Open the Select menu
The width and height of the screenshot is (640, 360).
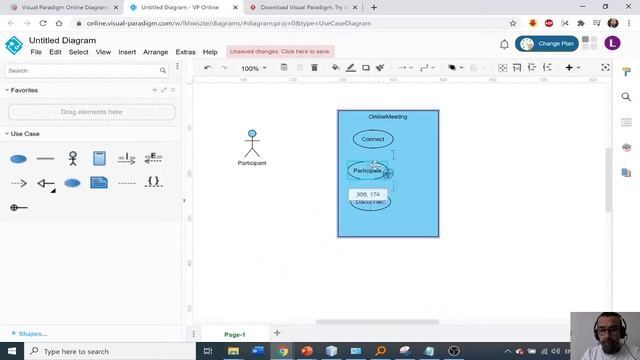[78, 52]
